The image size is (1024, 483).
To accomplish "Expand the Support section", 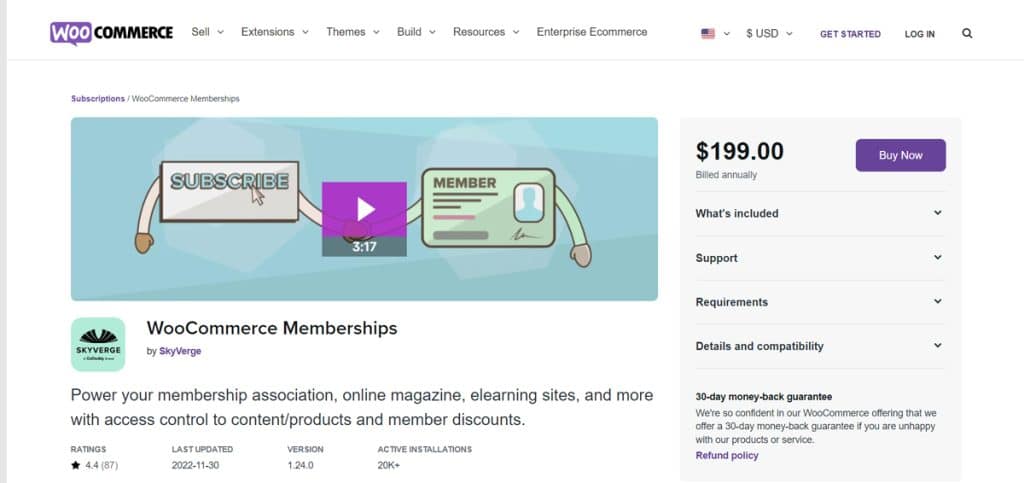I will [x=819, y=258].
